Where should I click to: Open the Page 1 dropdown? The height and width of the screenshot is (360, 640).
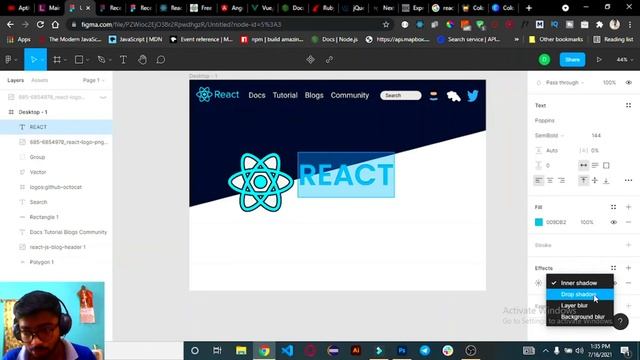tap(93, 80)
